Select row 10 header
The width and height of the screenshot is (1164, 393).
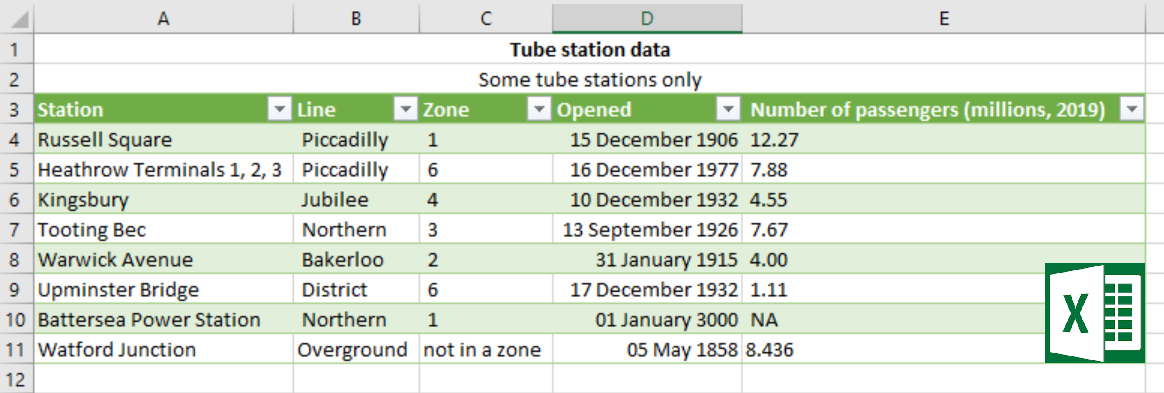(x=17, y=319)
